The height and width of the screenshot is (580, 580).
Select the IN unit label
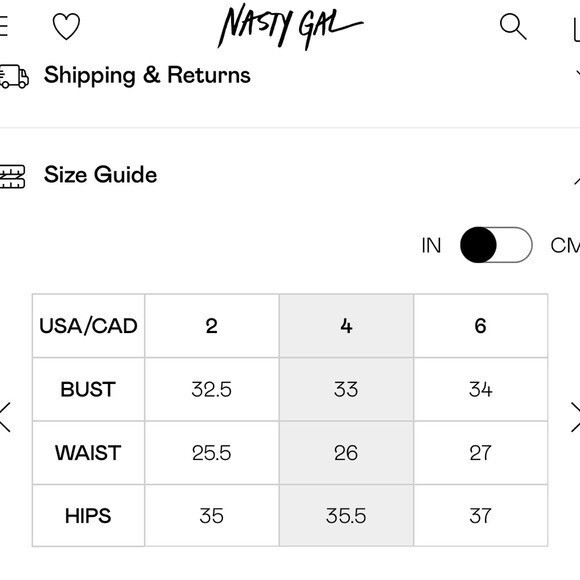point(431,245)
